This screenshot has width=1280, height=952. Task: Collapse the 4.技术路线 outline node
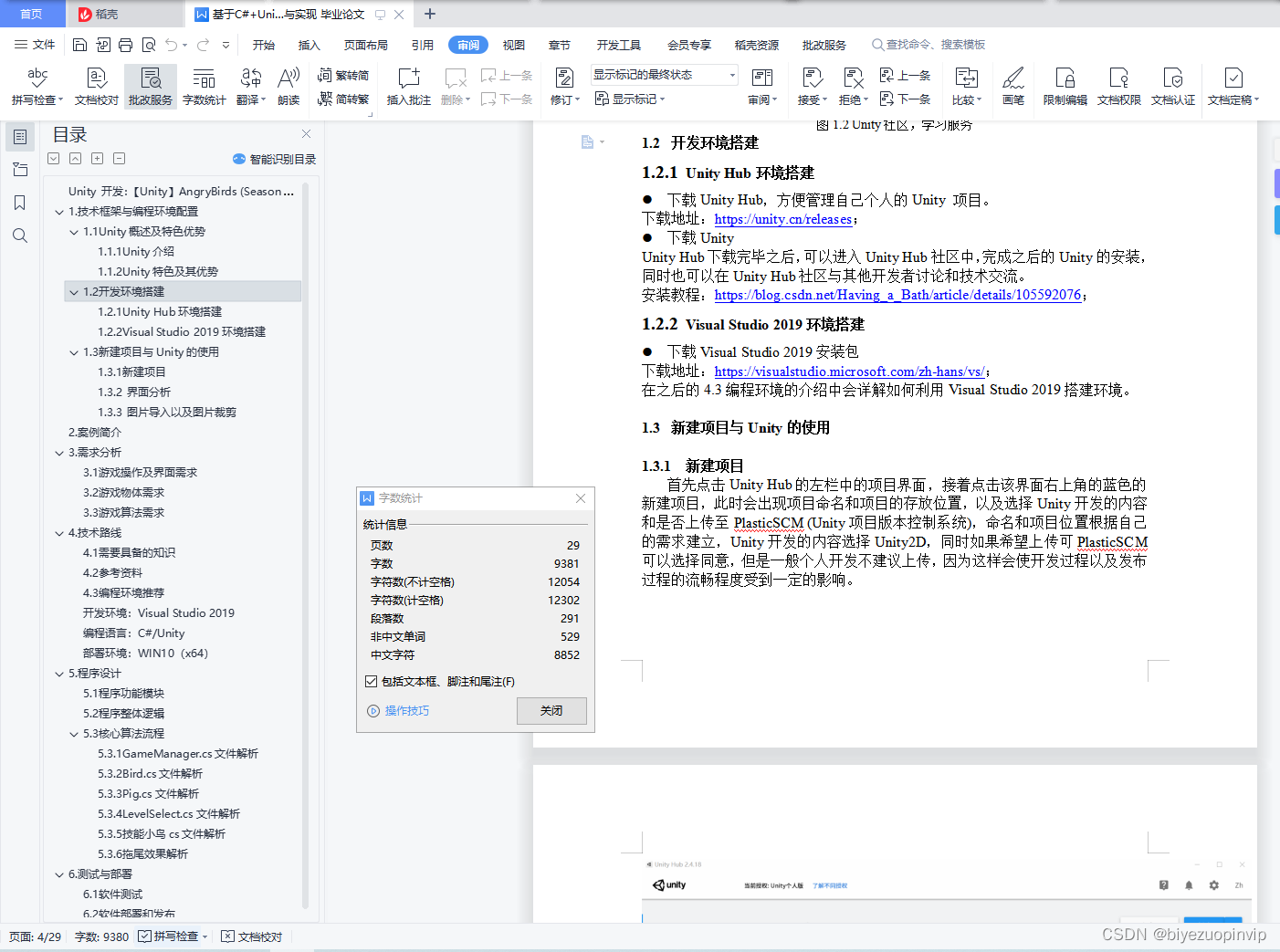point(59,533)
